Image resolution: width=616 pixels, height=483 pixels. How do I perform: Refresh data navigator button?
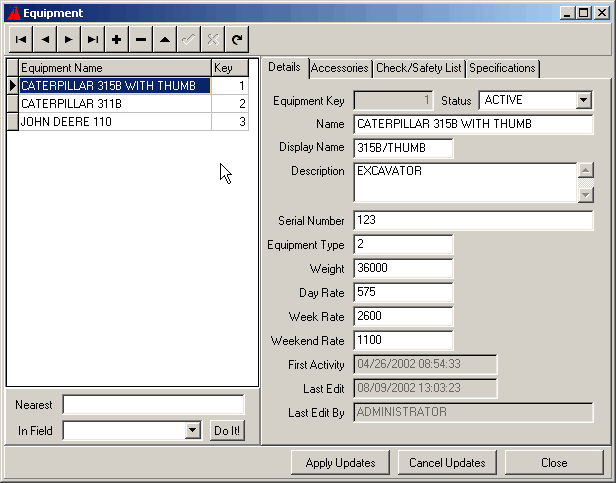[237, 39]
